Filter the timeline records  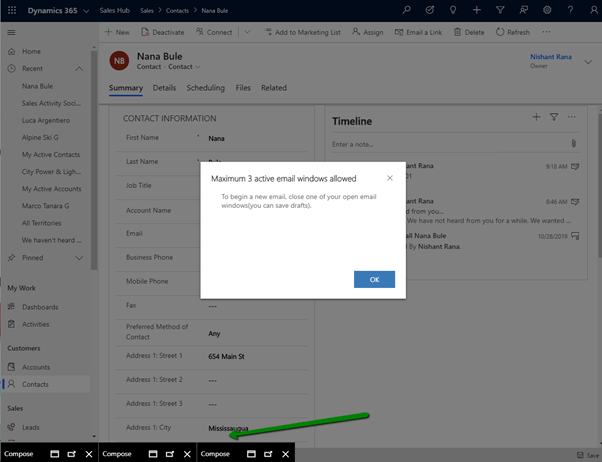pyautogui.click(x=554, y=117)
